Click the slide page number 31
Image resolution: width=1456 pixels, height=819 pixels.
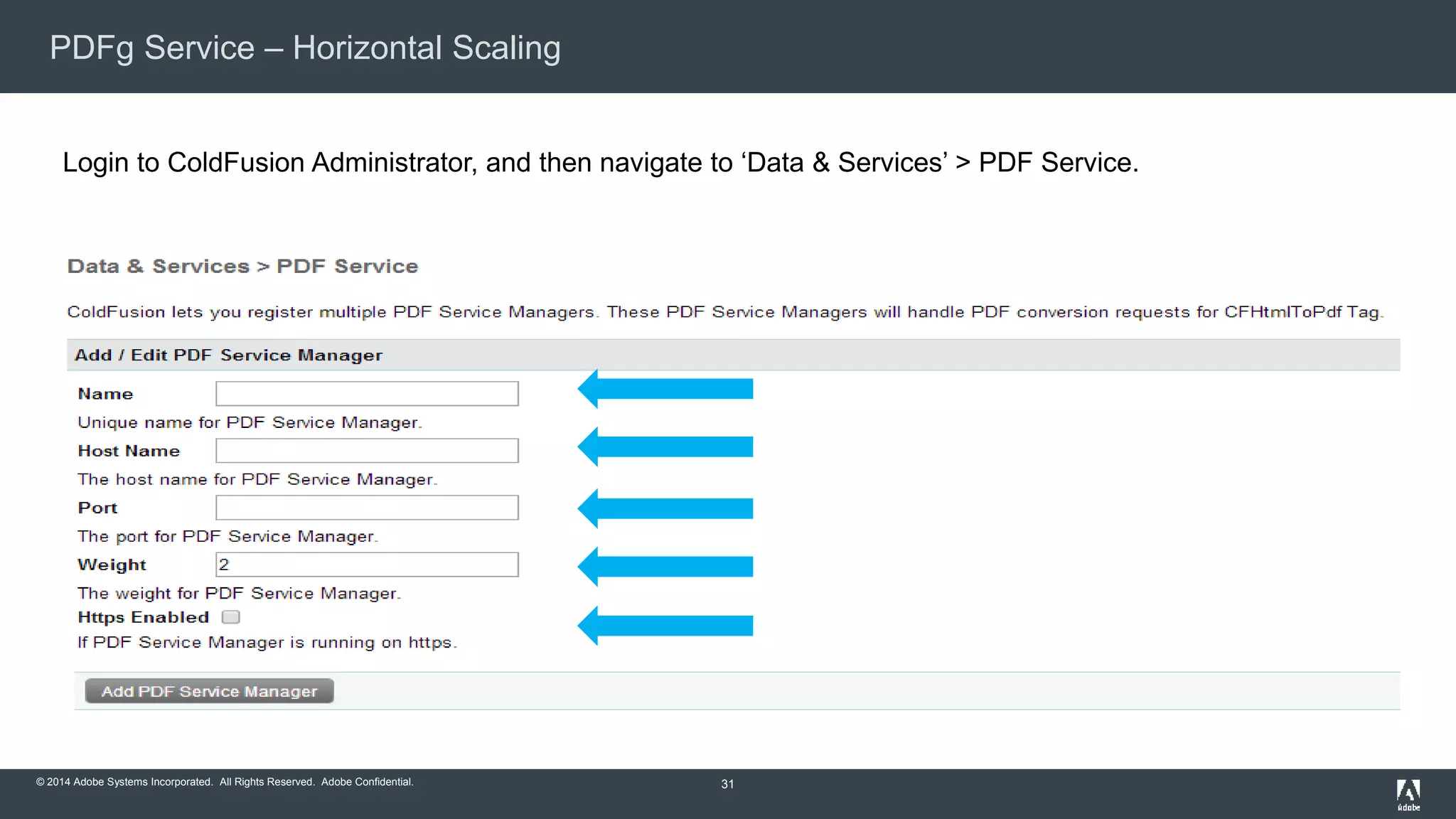(727, 784)
